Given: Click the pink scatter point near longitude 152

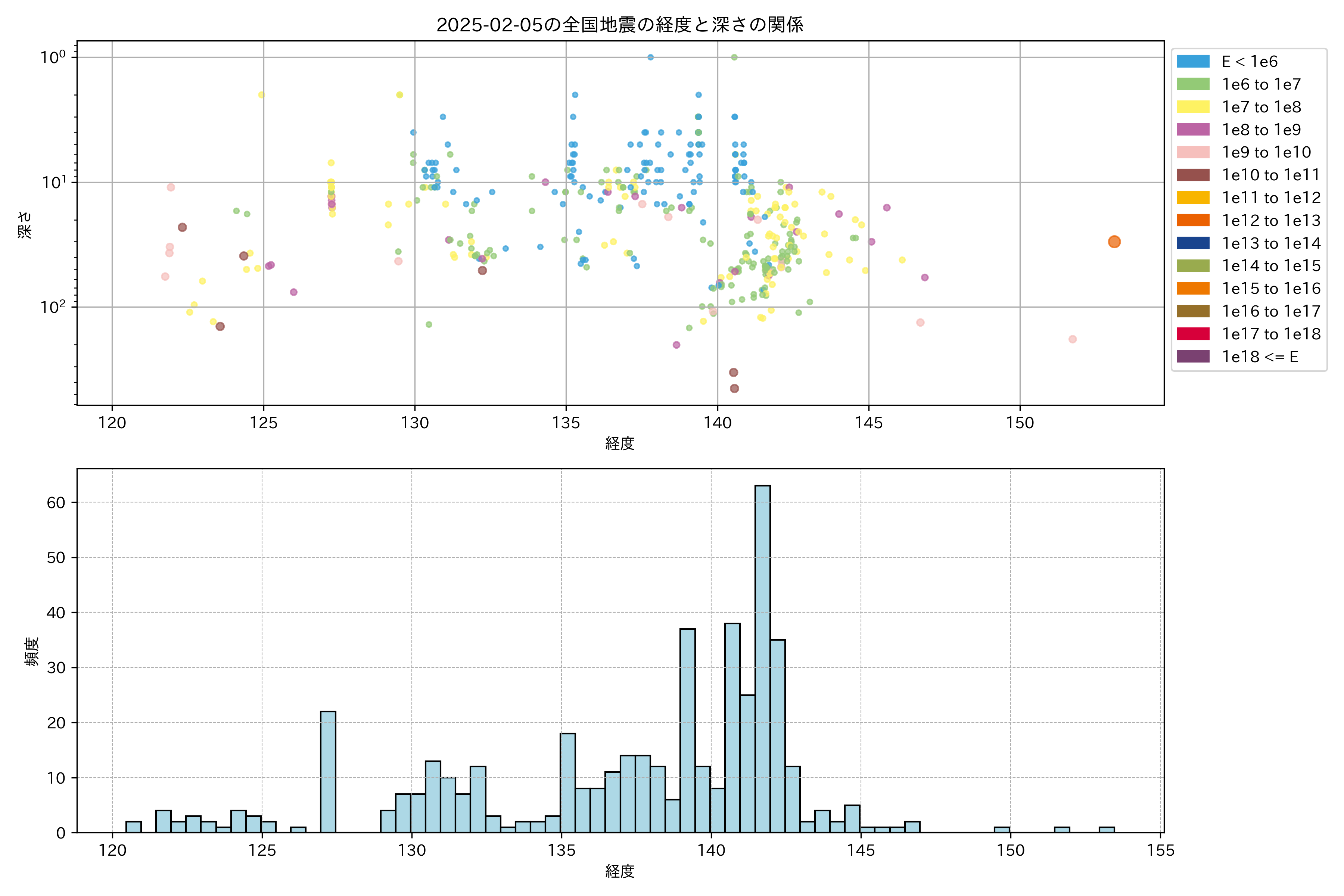Looking at the screenshot, I should tap(1073, 339).
